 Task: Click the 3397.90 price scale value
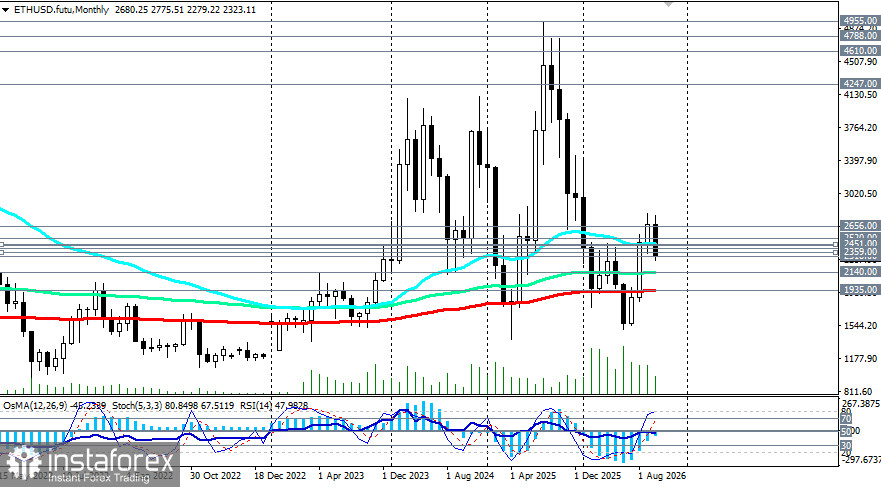coord(860,161)
